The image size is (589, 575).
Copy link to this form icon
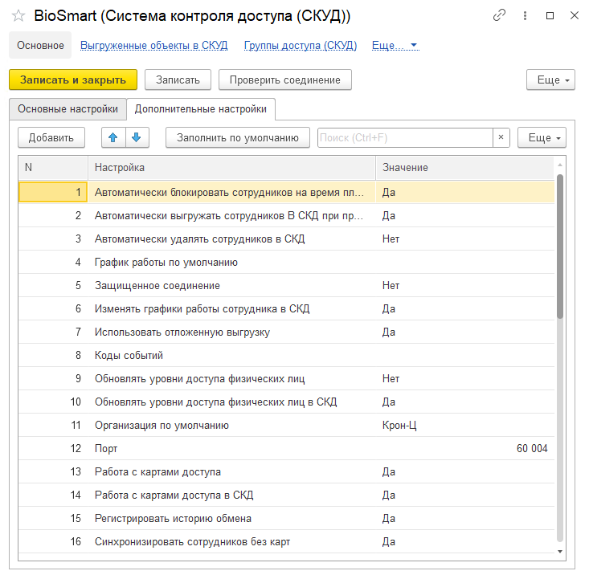tap(499, 15)
